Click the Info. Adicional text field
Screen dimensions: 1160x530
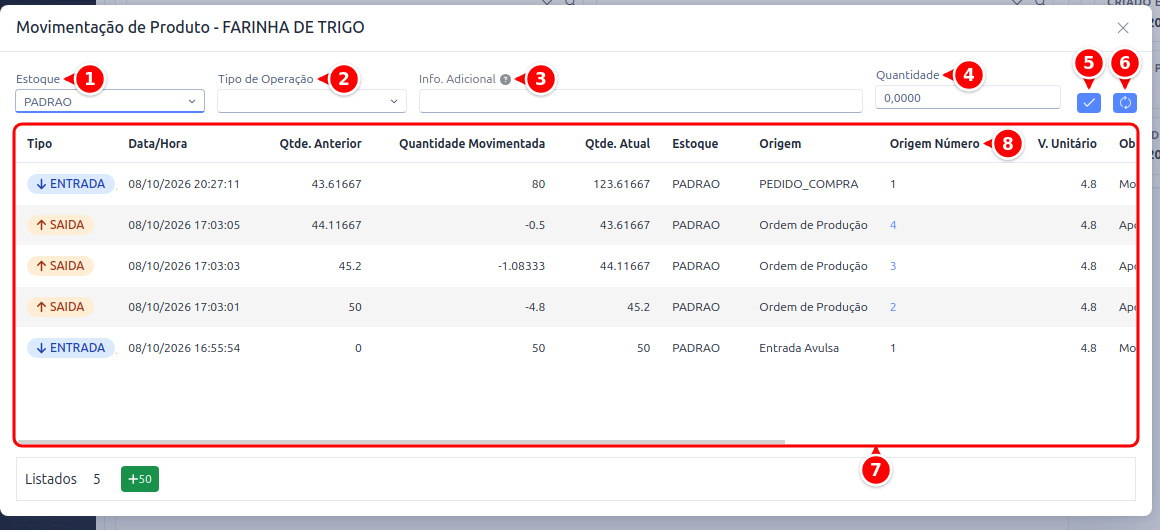point(641,101)
